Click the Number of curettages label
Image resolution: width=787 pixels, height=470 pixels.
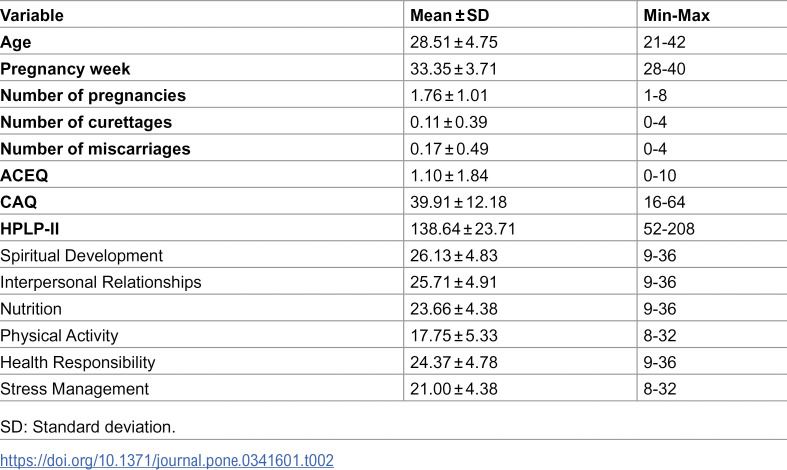point(86,122)
